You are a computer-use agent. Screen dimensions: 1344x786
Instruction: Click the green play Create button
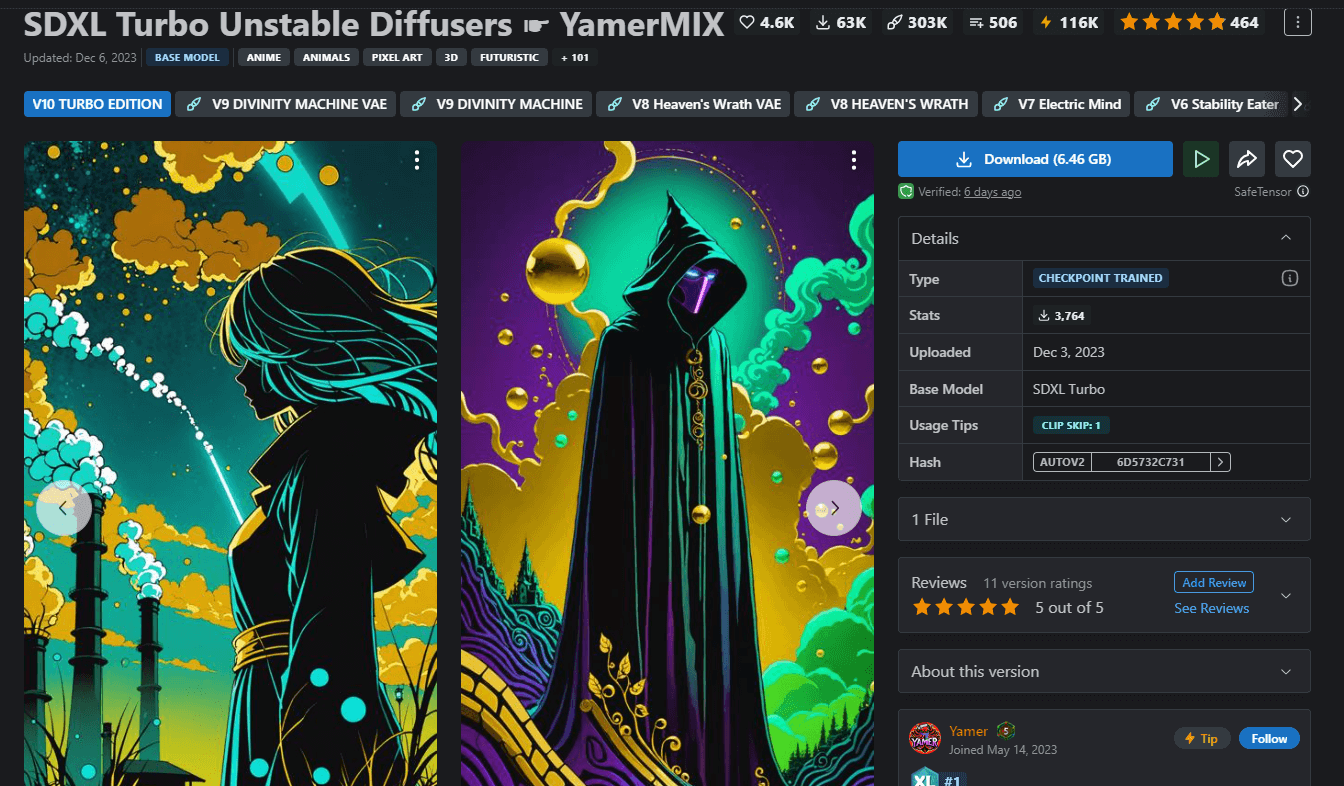[1201, 159]
